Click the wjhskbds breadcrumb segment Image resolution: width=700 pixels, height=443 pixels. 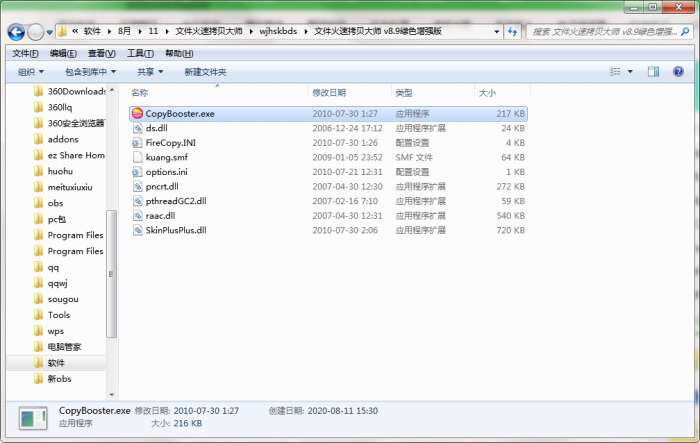point(278,31)
